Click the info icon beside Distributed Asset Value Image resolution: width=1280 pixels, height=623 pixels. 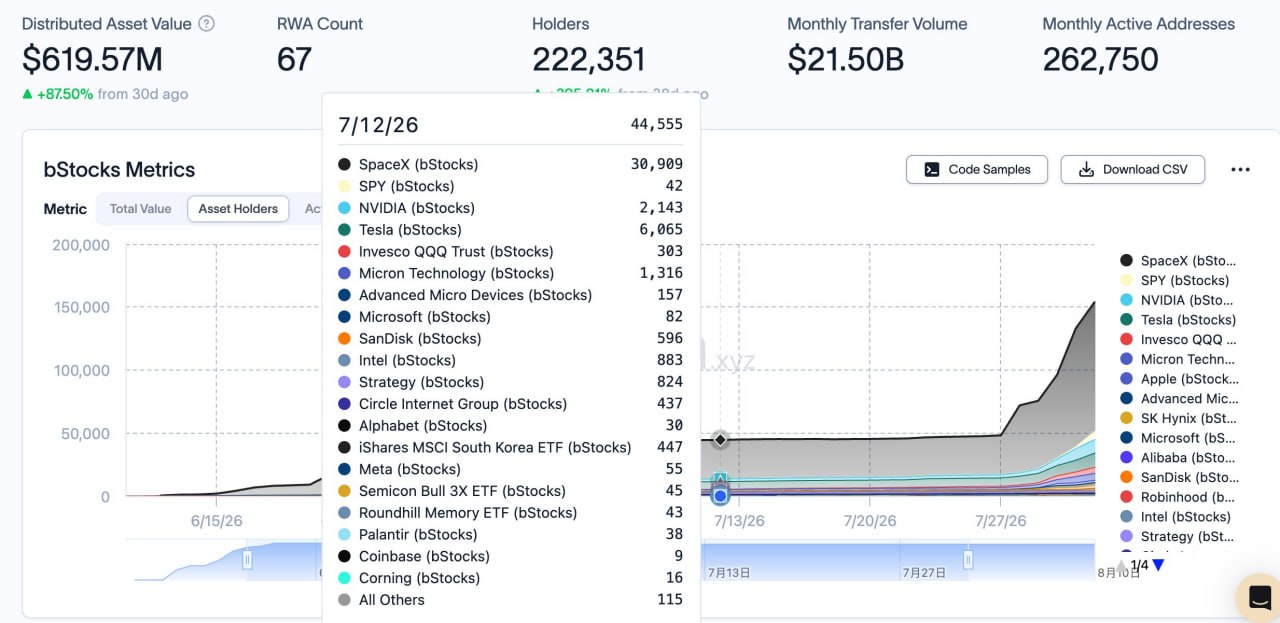[x=206, y=24]
